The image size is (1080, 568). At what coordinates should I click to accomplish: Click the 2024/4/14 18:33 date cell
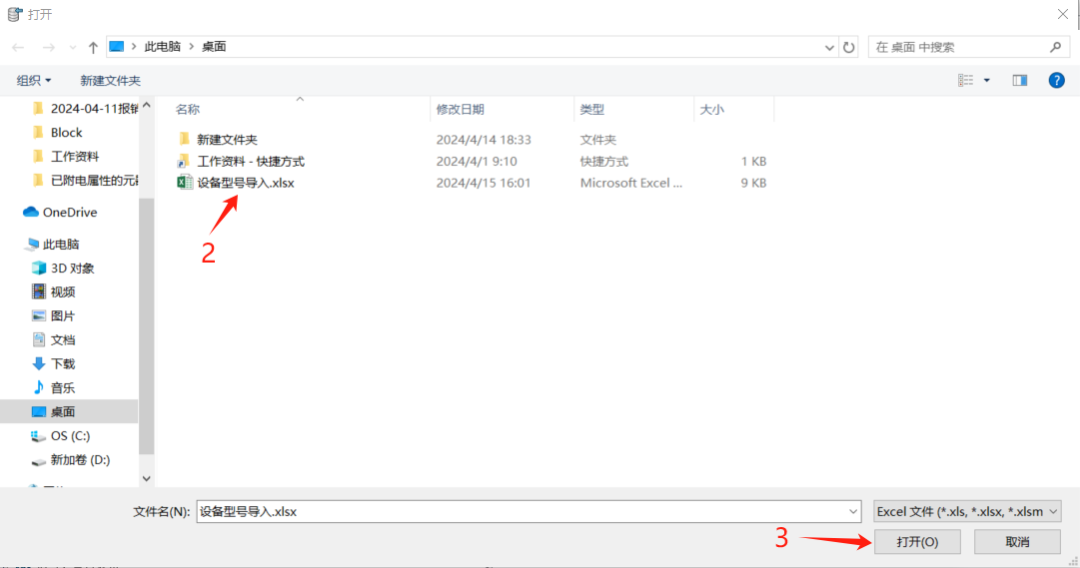[x=484, y=140]
